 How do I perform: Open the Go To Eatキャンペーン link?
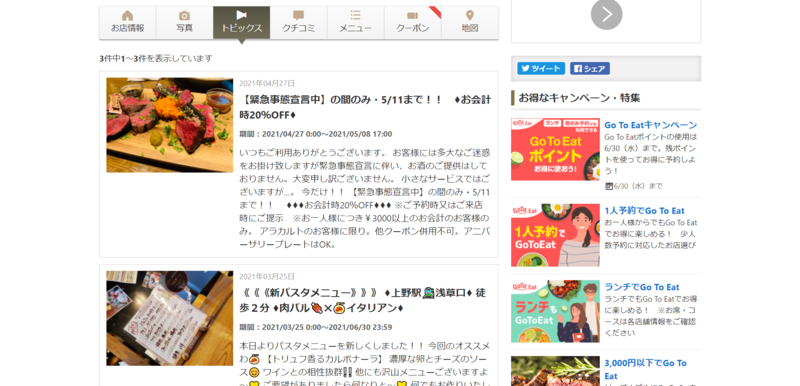[651, 125]
